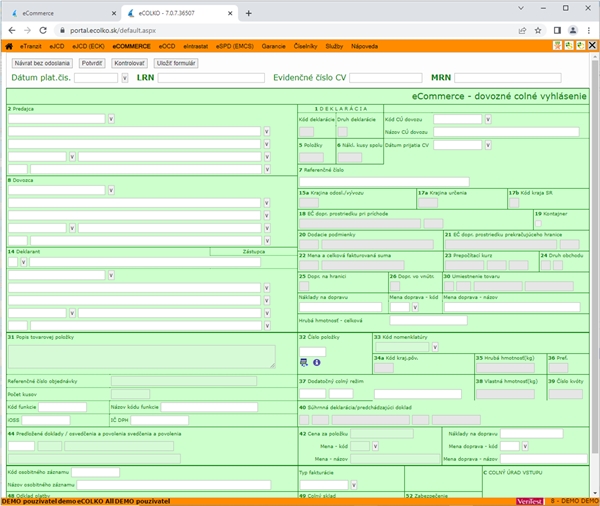Screen dimensions: 600x506
Task: Click the IČ DPH input field
Action: (160, 420)
